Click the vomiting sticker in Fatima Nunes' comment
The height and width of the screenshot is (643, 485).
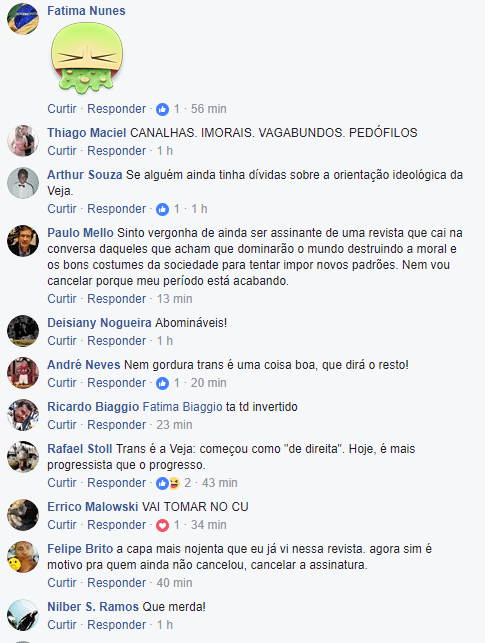tap(87, 57)
